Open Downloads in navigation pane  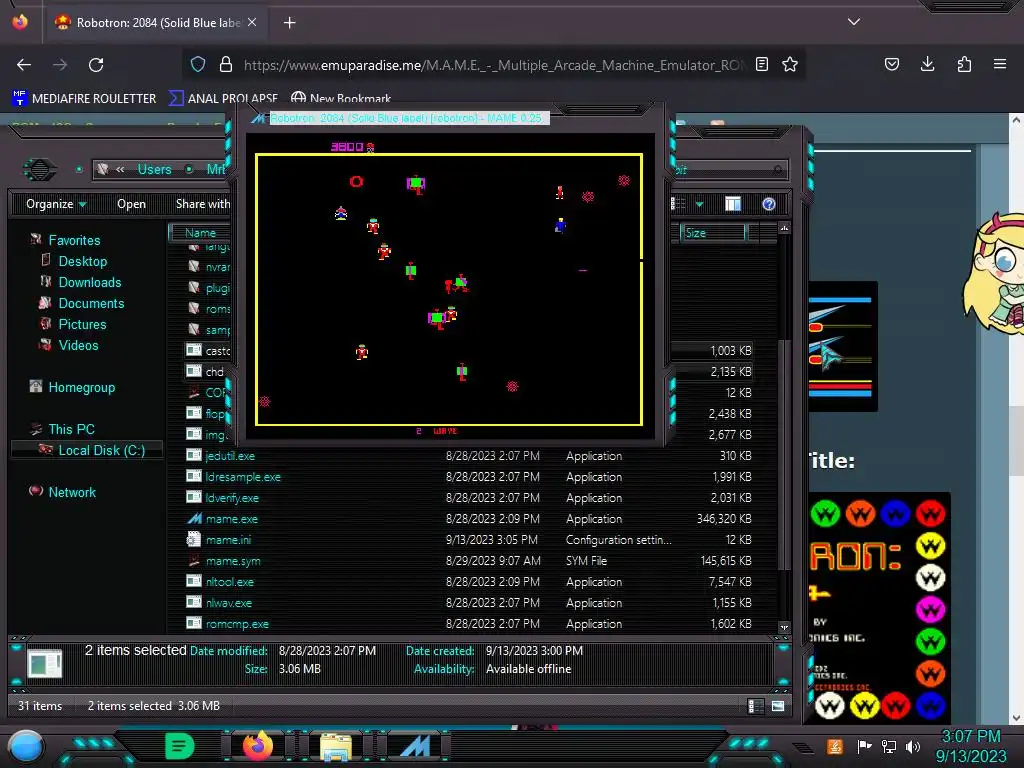pyautogui.click(x=89, y=282)
